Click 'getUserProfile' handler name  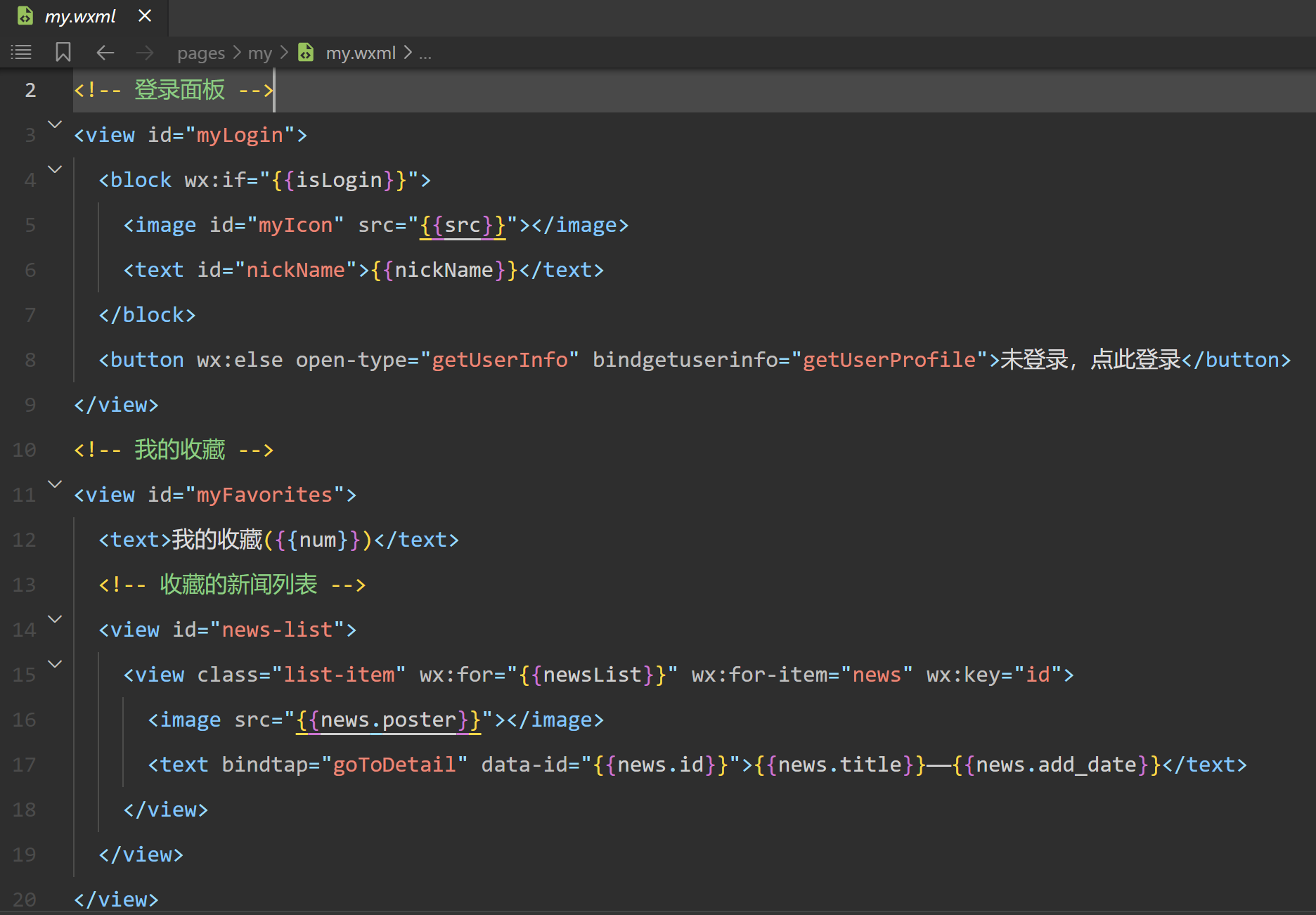(889, 360)
